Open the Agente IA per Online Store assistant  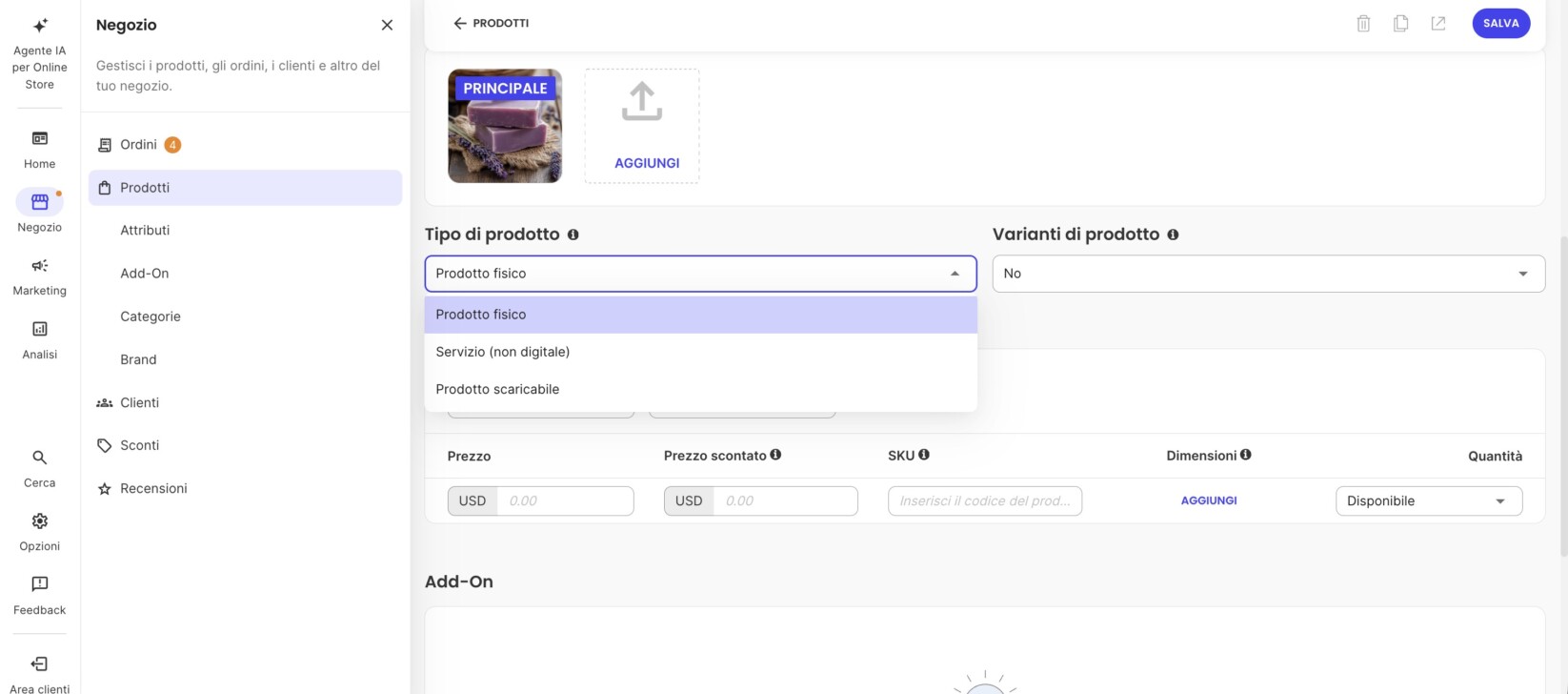point(40,53)
